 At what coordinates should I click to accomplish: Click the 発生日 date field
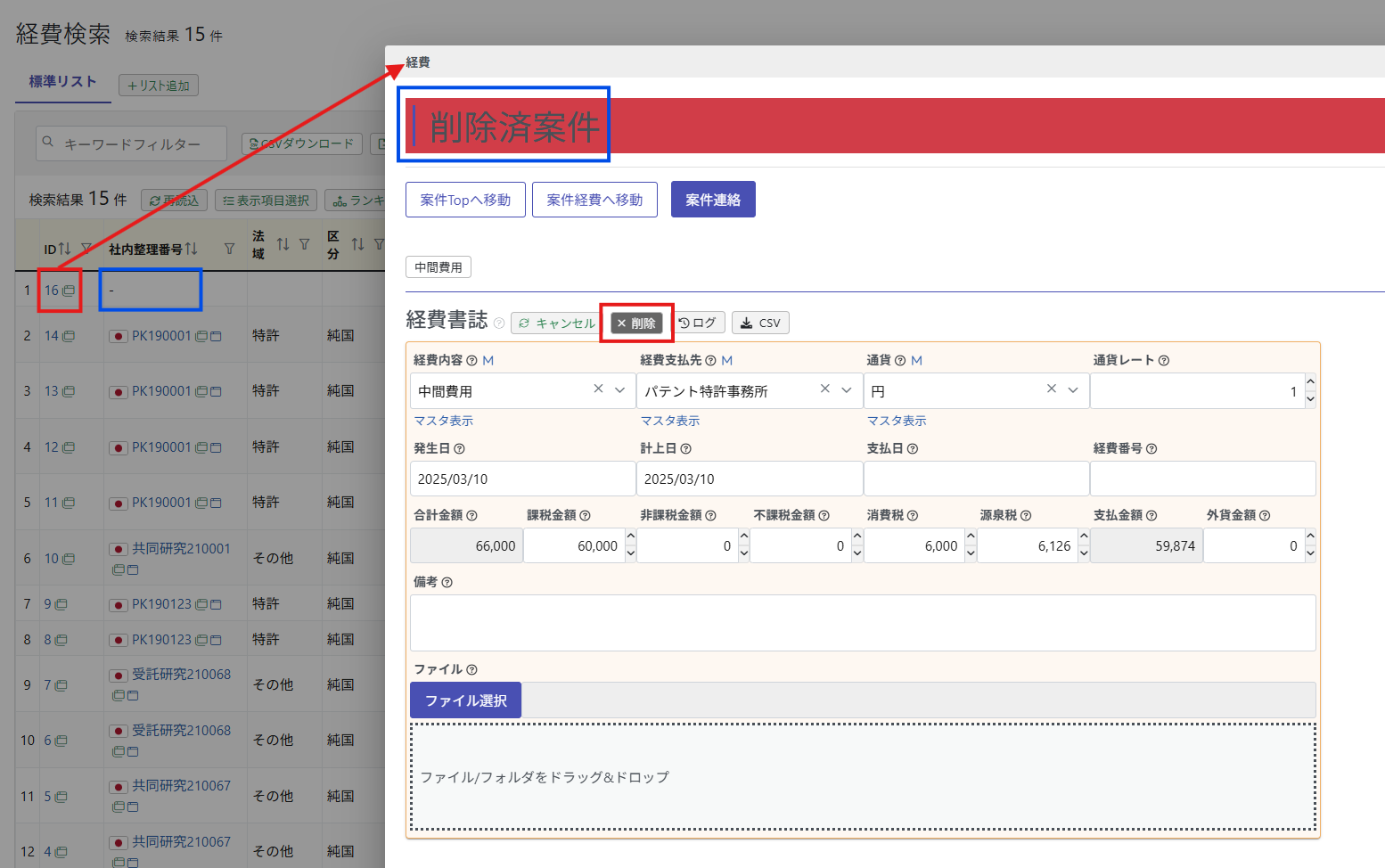coord(523,479)
